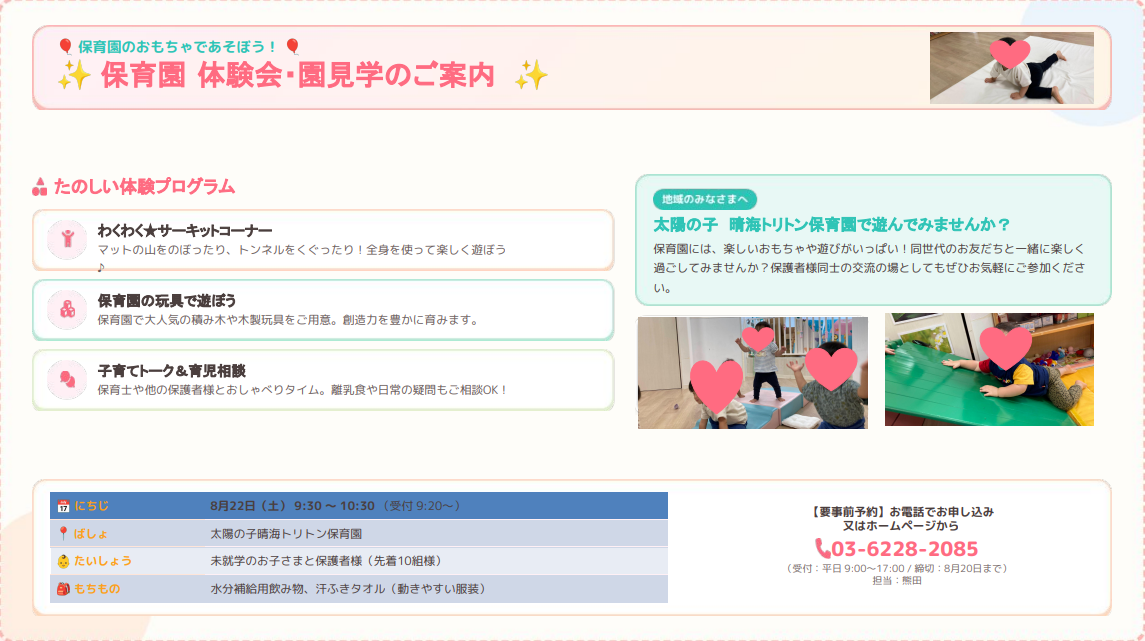Click the 又はホームページから text
This screenshot has width=1145, height=641.
900,526
